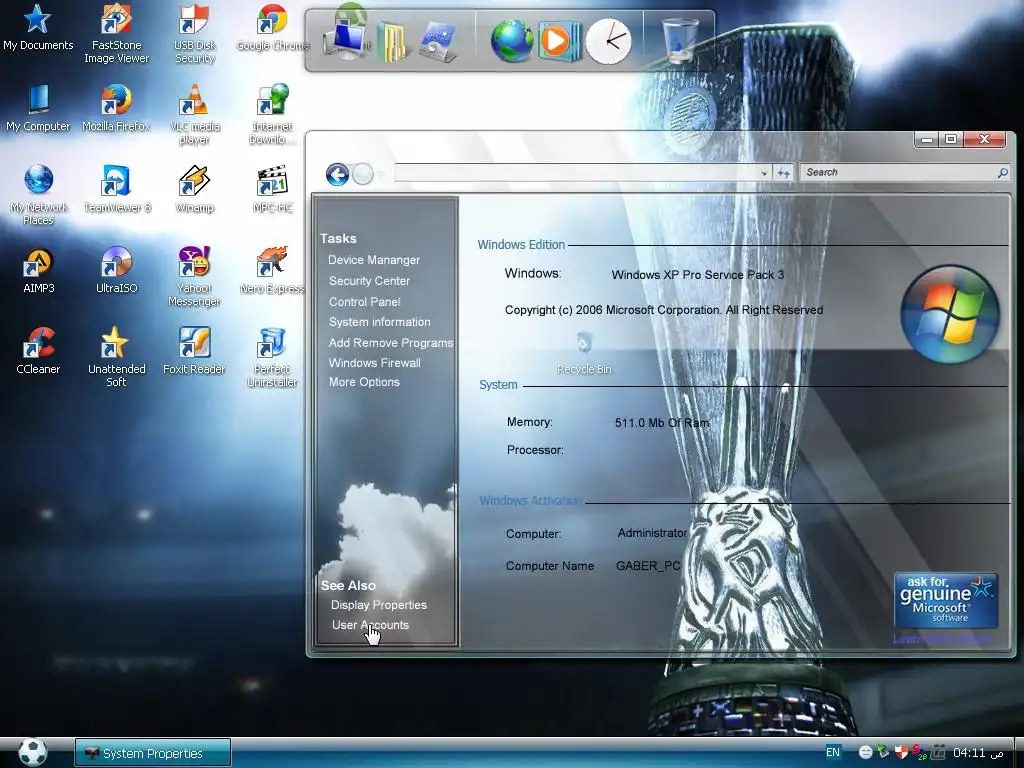This screenshot has width=1024, height=768.
Task: Click the Windows logo orb image
Action: (950, 314)
